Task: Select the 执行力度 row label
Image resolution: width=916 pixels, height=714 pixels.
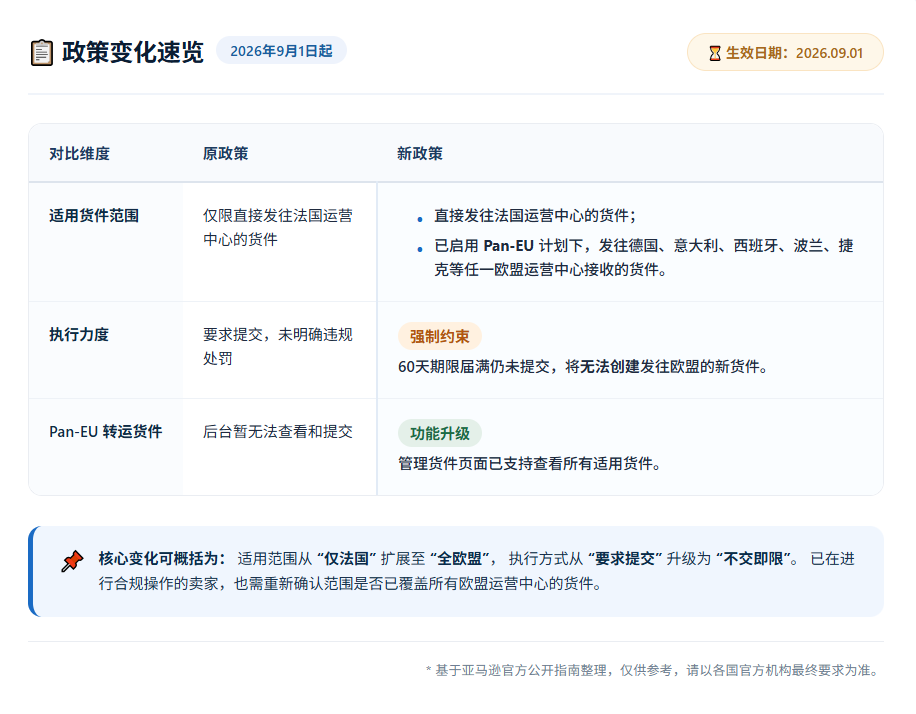Action: pyautogui.click(x=79, y=335)
